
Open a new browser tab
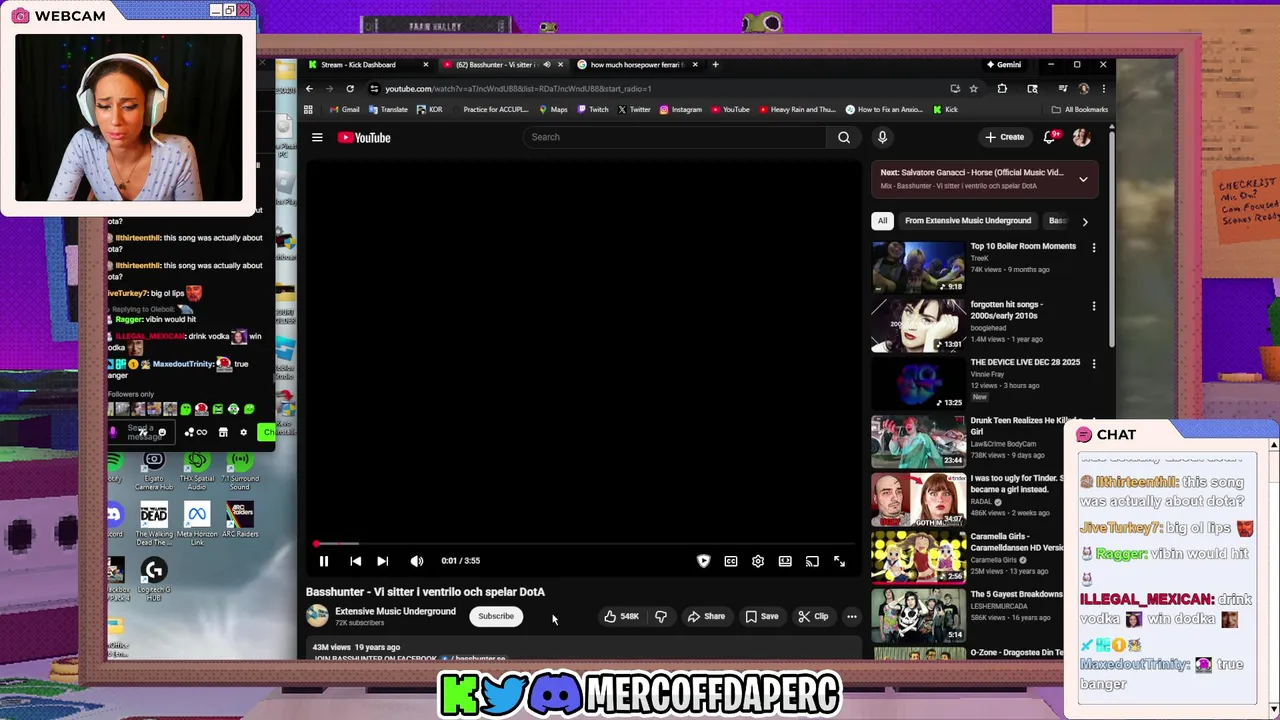tap(715, 65)
